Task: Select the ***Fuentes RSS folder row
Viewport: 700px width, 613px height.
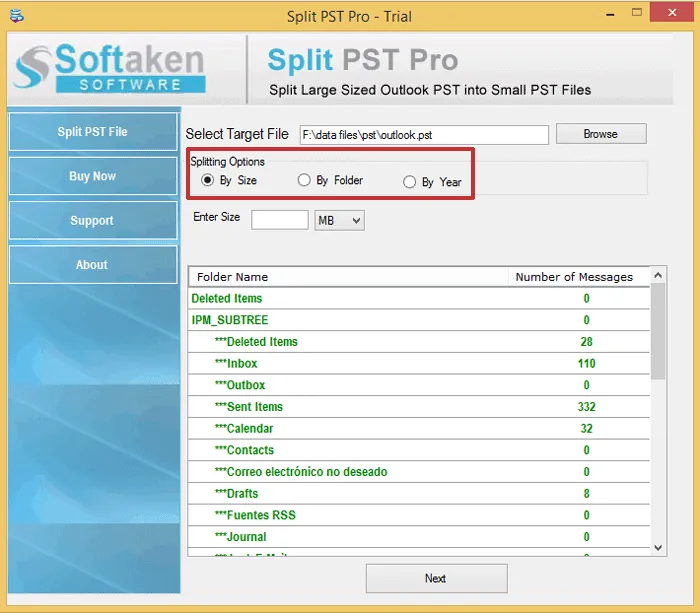Action: coord(419,515)
